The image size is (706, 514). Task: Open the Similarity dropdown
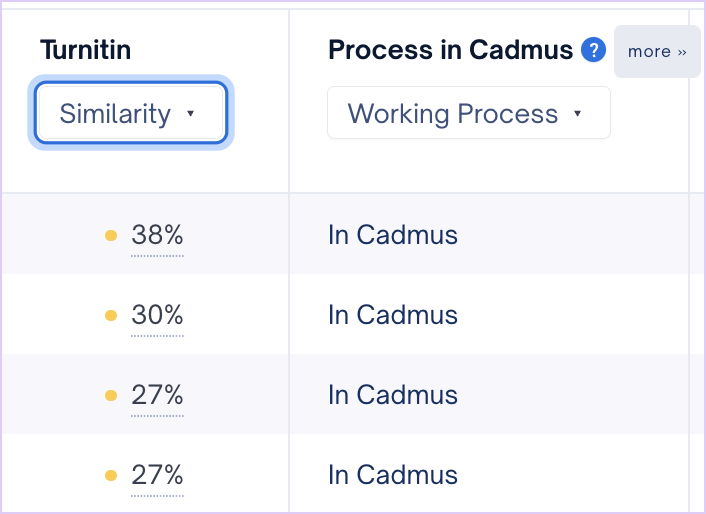[x=131, y=113]
